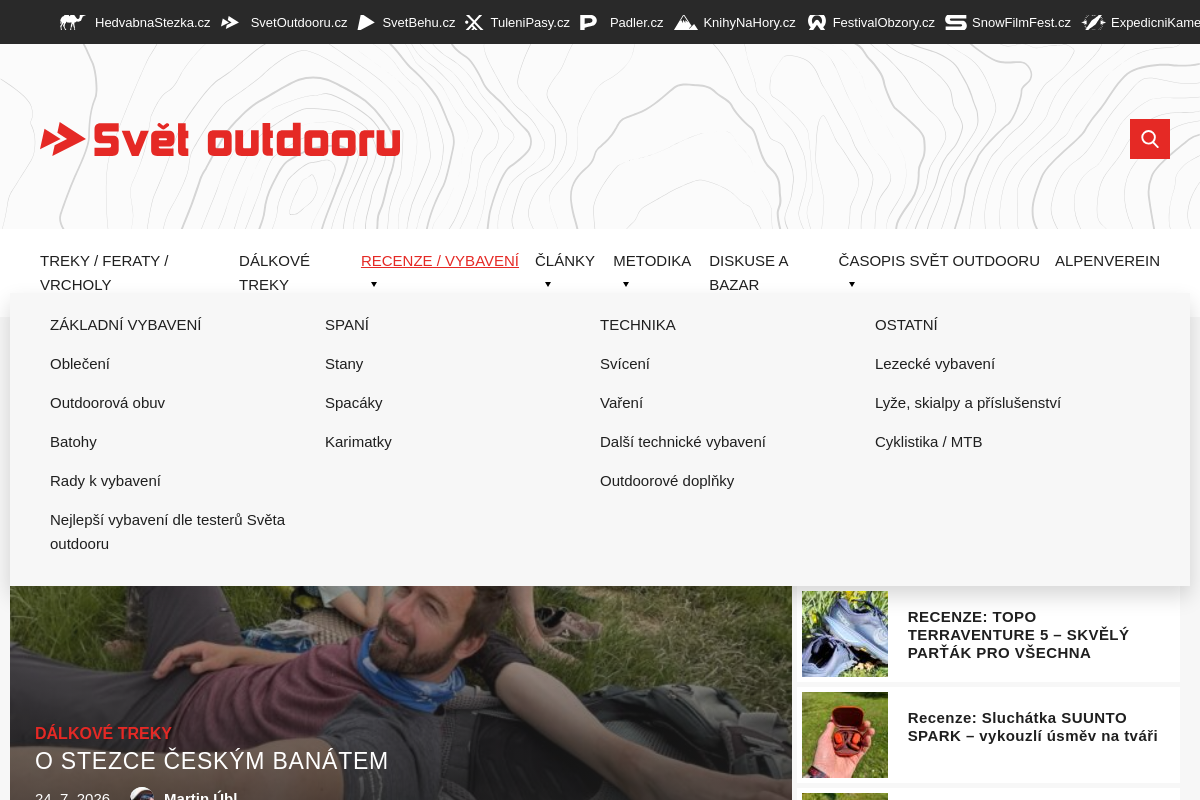Viewport: 1200px width, 800px height.
Task: Open the Diskuse a bazar menu item
Action: click(749, 272)
